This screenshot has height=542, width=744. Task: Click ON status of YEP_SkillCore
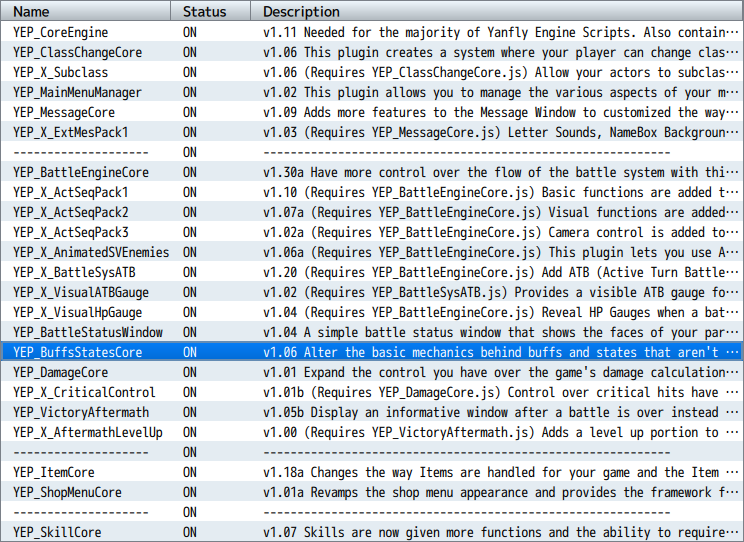tap(190, 532)
